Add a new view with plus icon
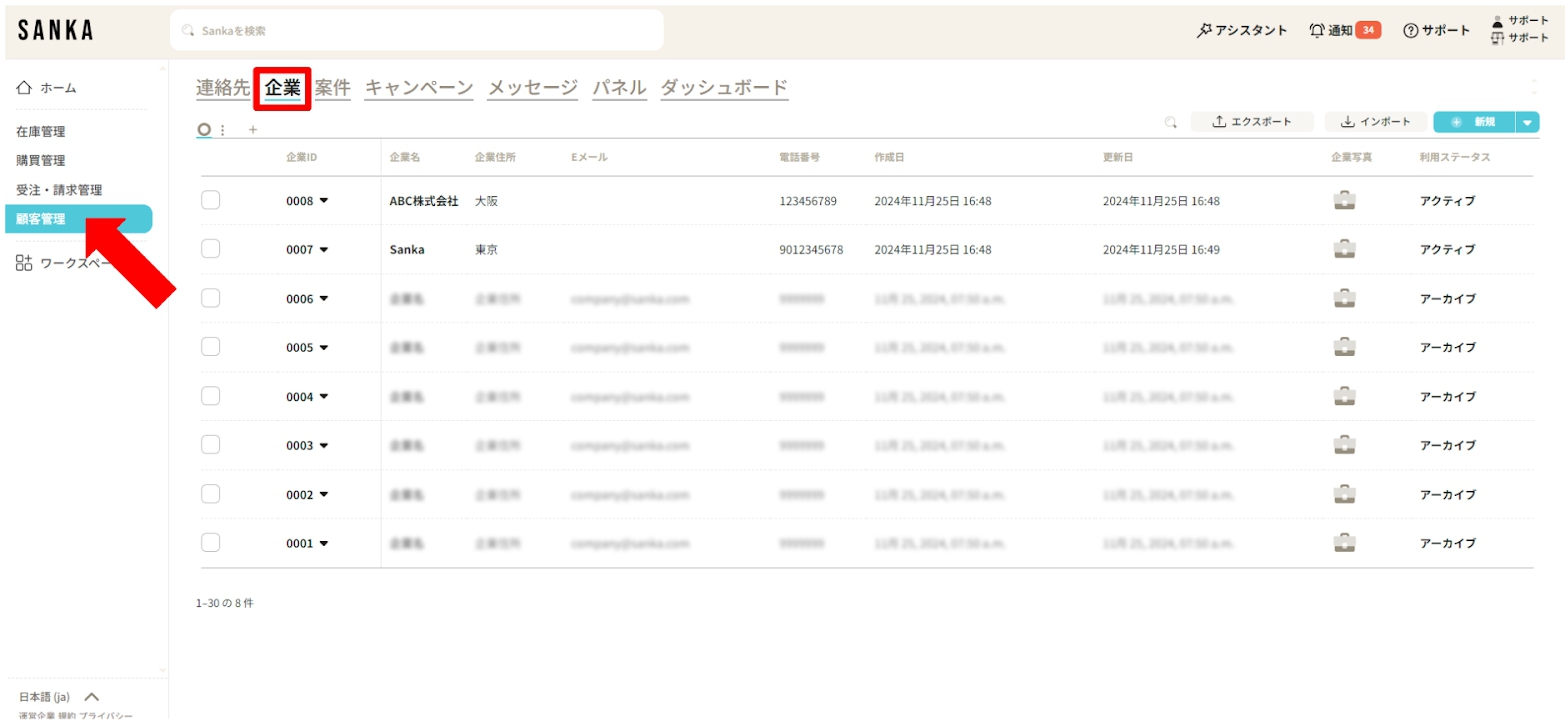 [x=253, y=129]
